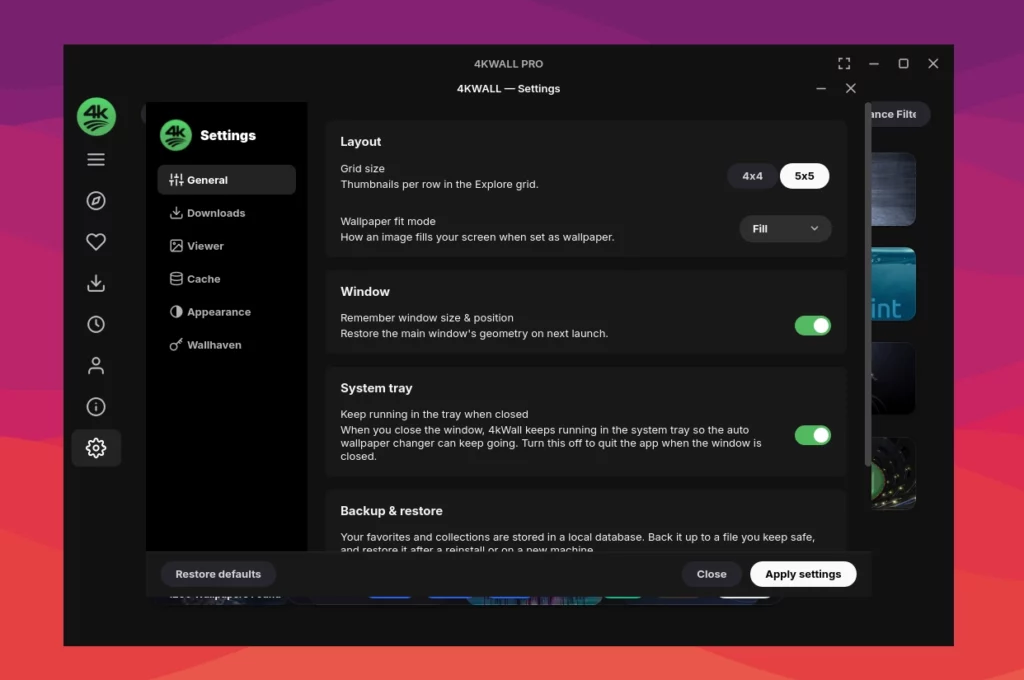Click the settings panel vertical scrollbar

(x=867, y=285)
